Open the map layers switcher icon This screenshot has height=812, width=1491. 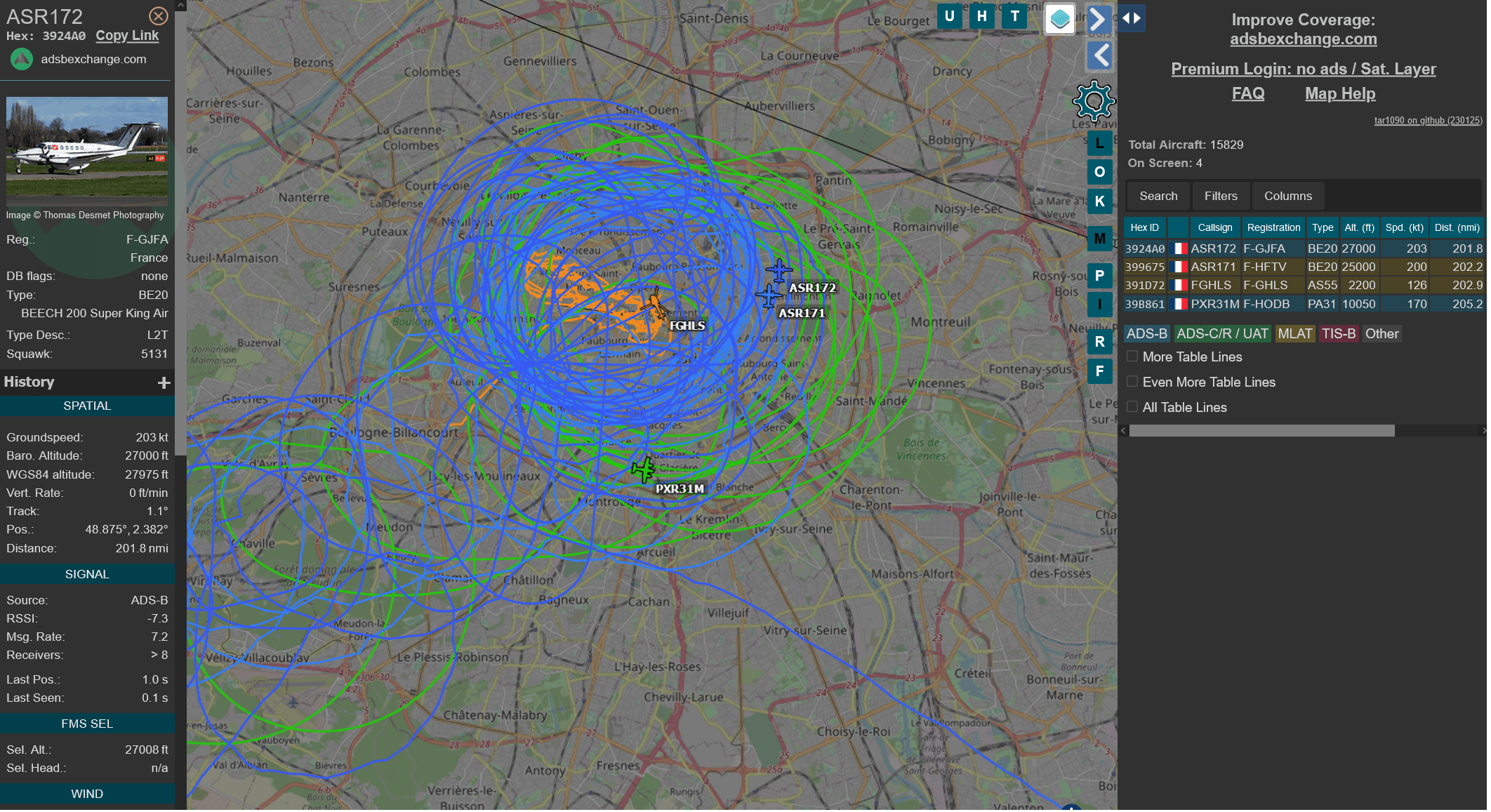pos(1060,18)
